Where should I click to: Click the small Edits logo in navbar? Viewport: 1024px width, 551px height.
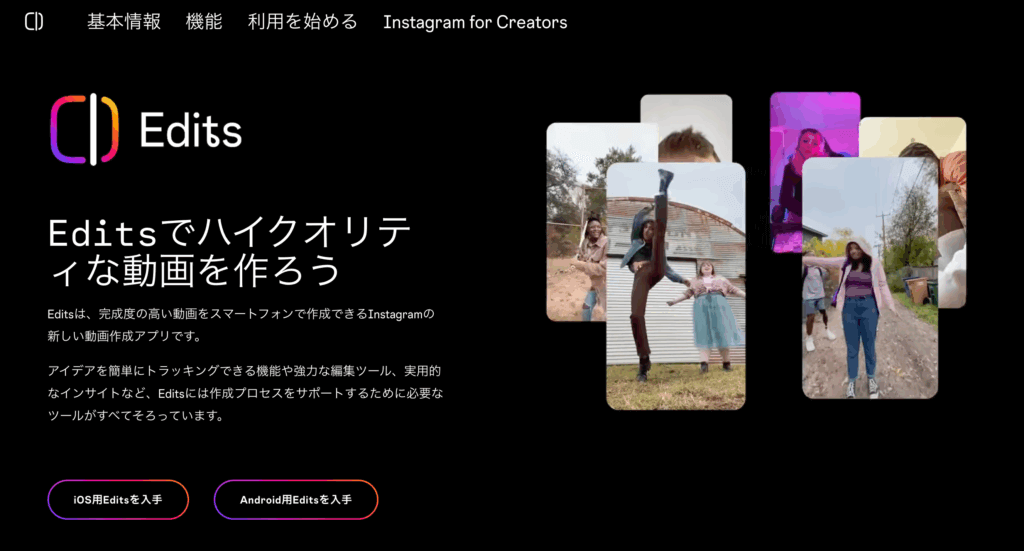point(34,22)
